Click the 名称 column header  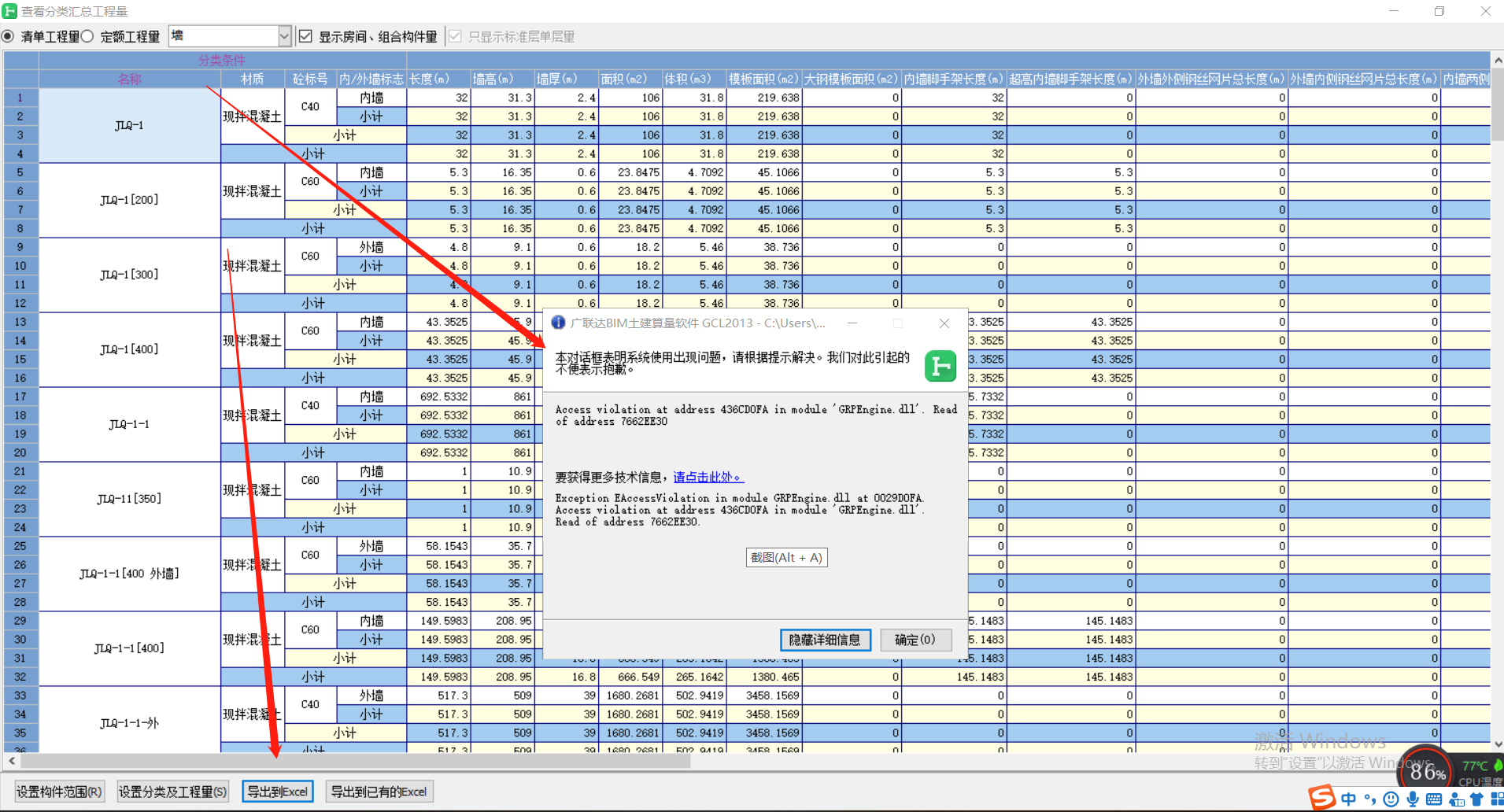pyautogui.click(x=130, y=79)
